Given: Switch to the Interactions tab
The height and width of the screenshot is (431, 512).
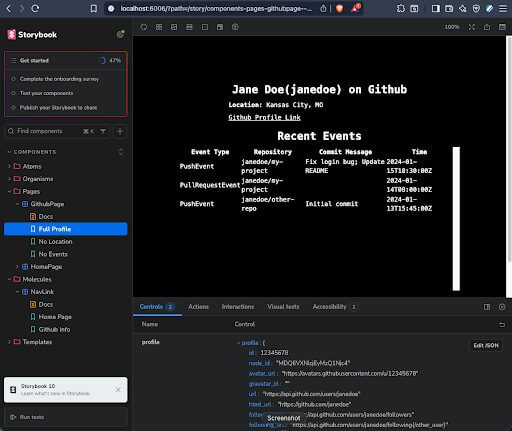Looking at the screenshot, I should 238,307.
